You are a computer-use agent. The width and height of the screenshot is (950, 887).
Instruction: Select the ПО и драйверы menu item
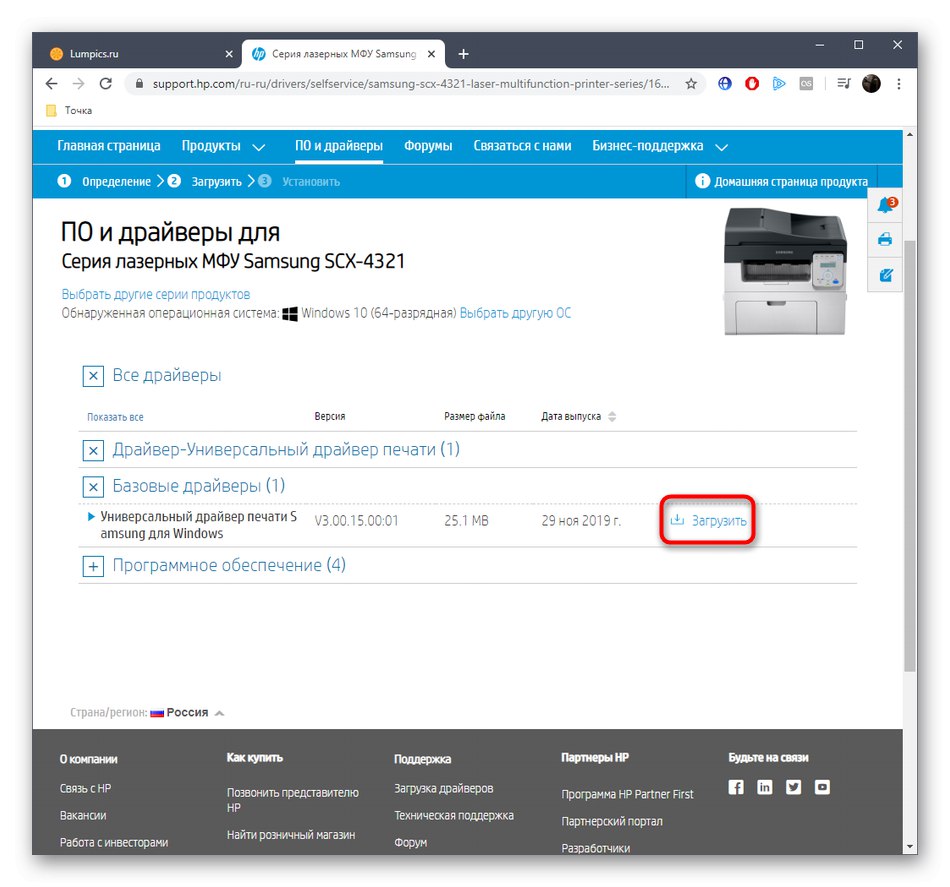pyautogui.click(x=341, y=145)
